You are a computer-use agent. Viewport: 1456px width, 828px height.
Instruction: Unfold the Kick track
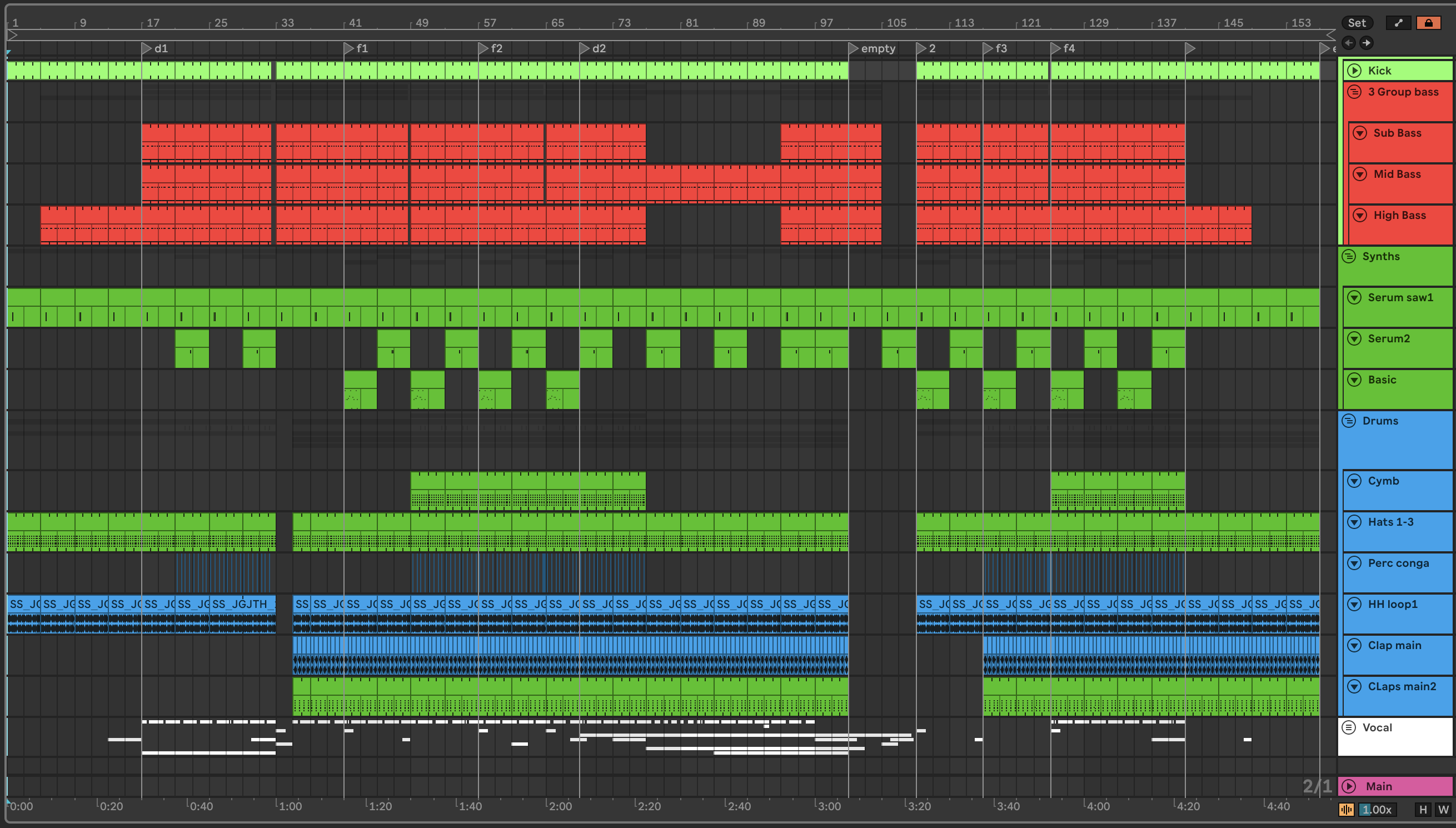(x=1354, y=71)
